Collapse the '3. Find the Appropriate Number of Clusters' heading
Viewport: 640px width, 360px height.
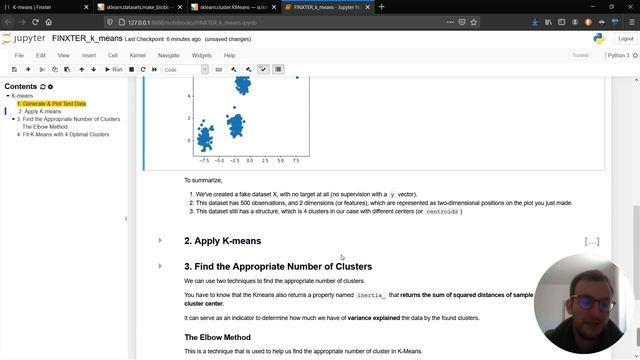160,266
